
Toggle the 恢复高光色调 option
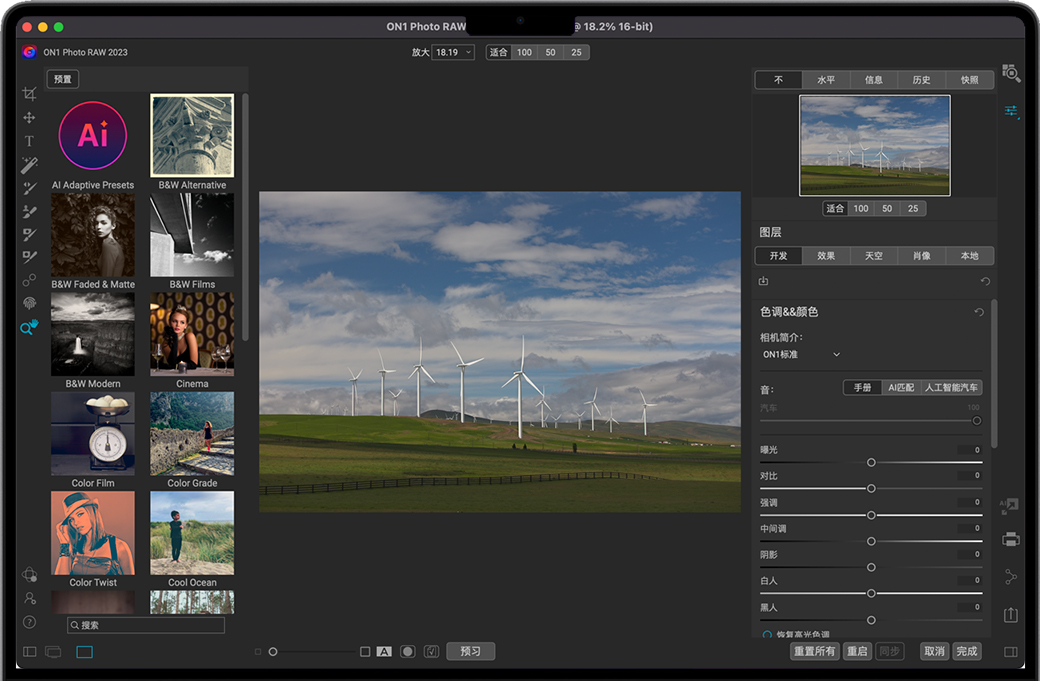click(768, 634)
